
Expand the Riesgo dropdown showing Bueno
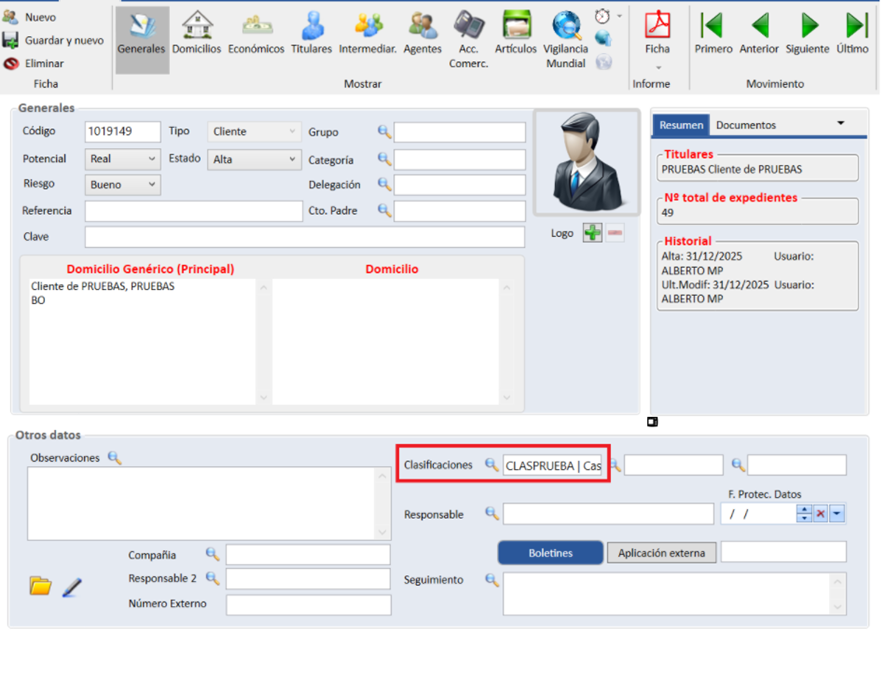click(151, 185)
